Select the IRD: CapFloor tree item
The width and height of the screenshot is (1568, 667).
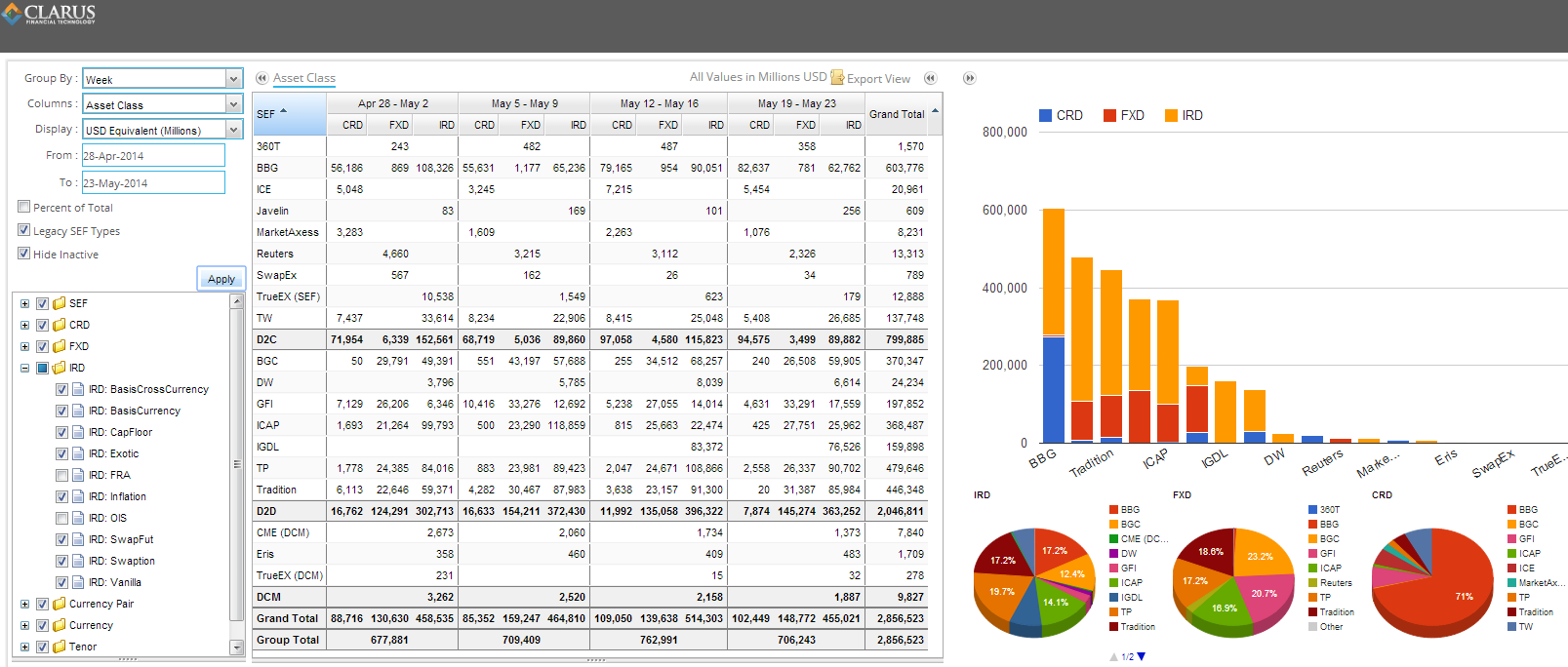pyautogui.click(x=120, y=432)
